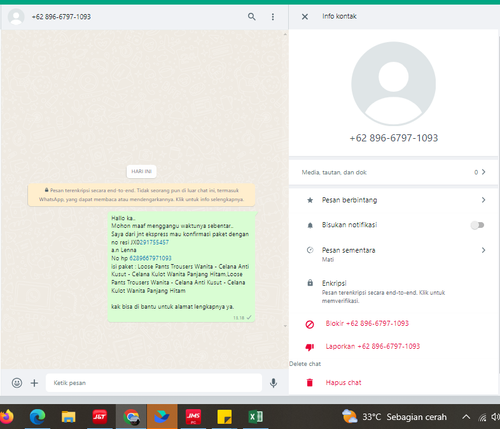500x429 pixels.
Task: Open the chat search magnifier icon
Action: [252, 16]
